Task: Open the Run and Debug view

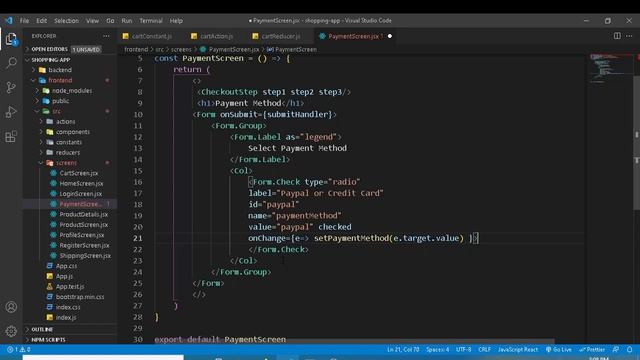Action: pyautogui.click(x=11, y=112)
